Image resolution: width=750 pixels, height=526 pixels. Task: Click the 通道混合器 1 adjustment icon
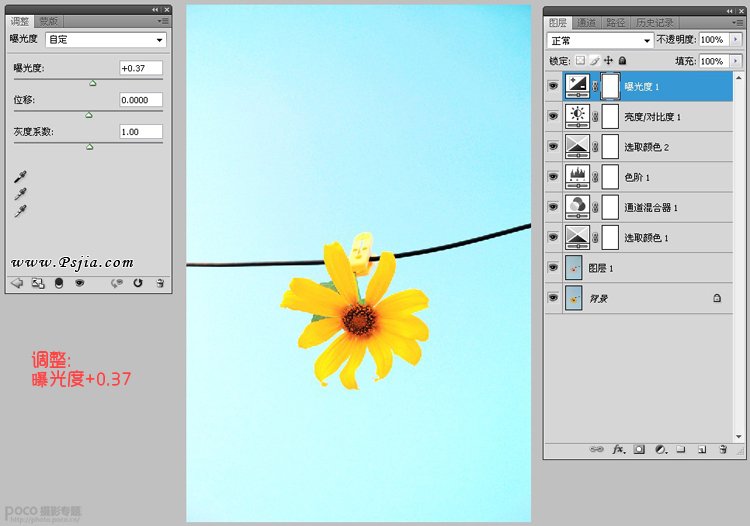point(577,207)
